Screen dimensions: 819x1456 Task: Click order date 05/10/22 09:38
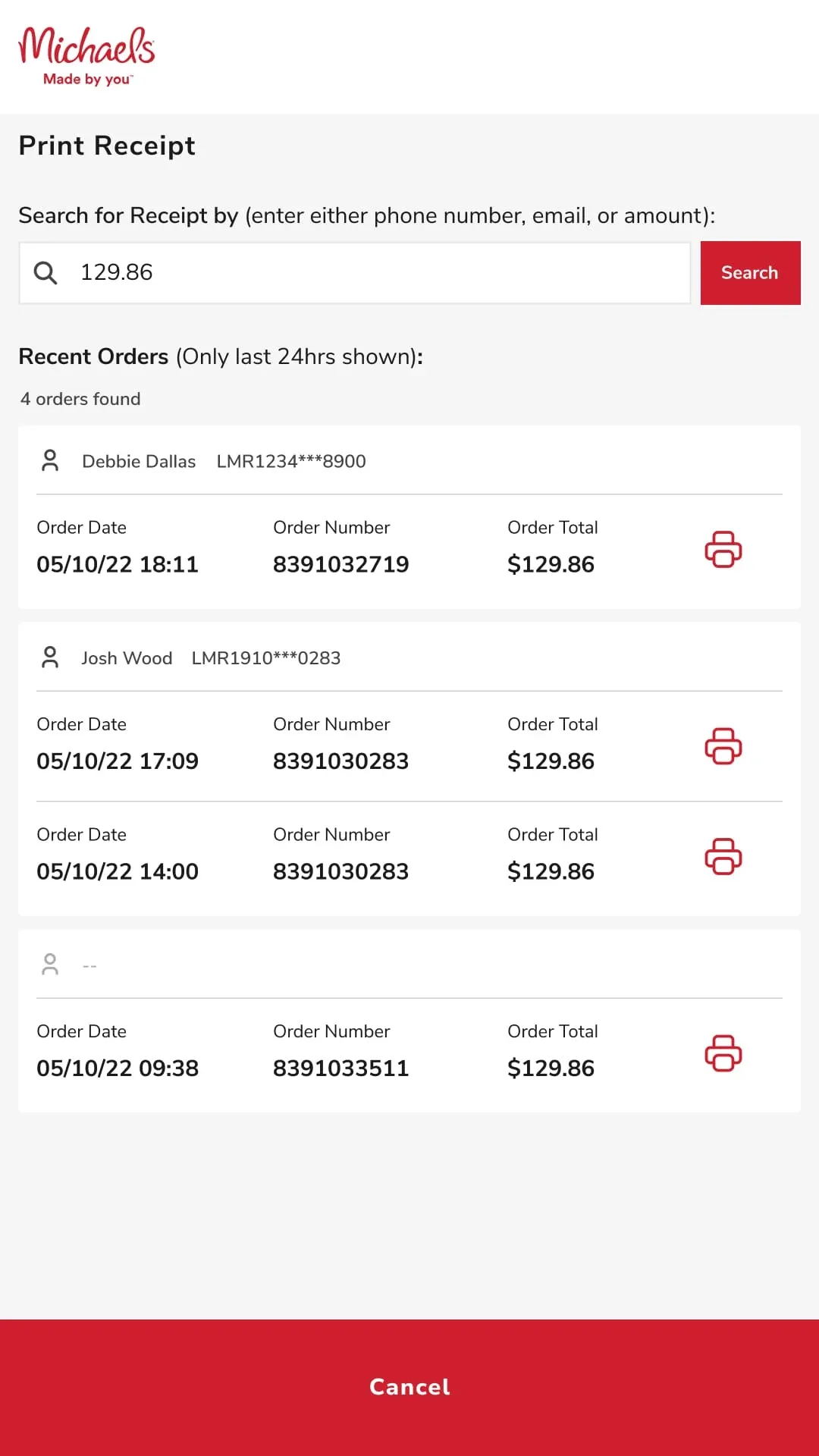click(118, 1068)
